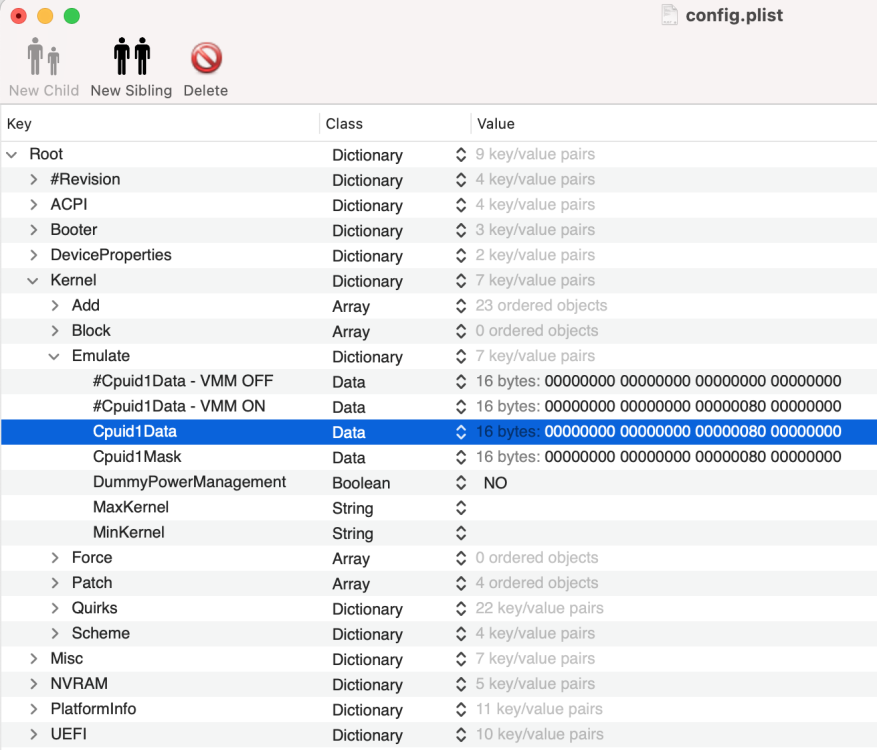This screenshot has height=750, width=877.
Task: Expand the Scheme dictionary
Action: [x=55, y=633]
